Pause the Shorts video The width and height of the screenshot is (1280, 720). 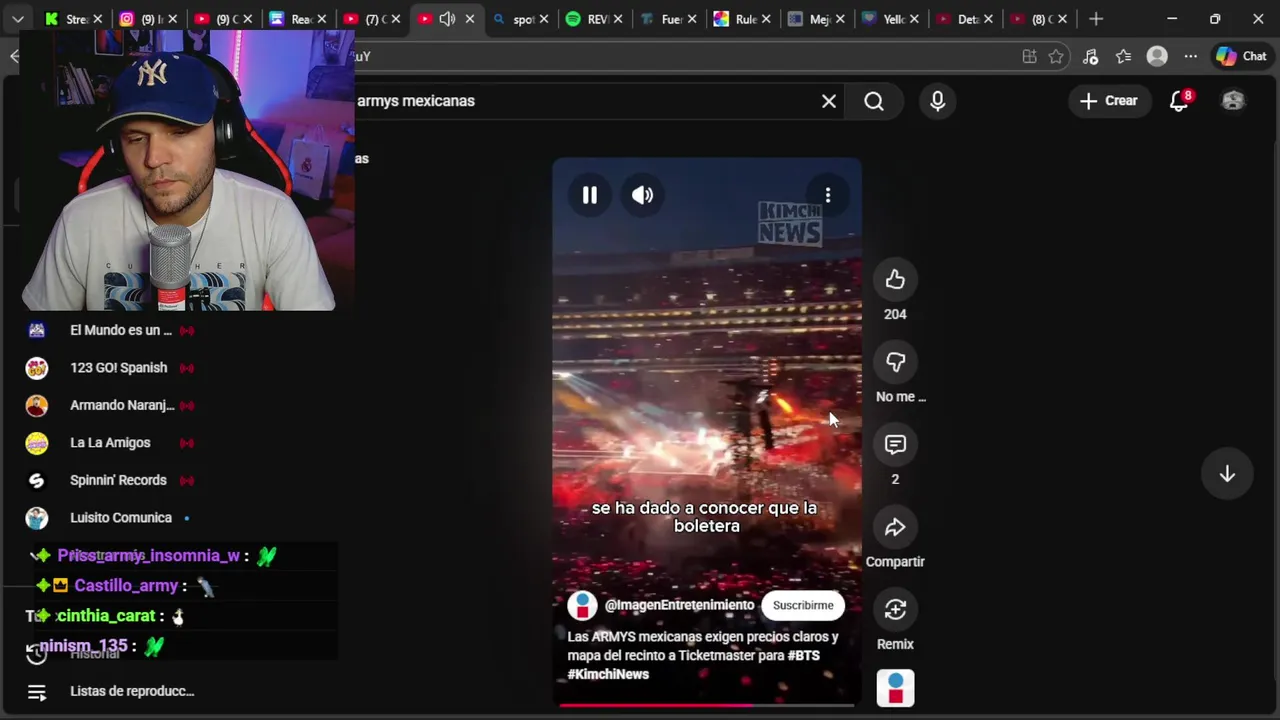pos(590,196)
